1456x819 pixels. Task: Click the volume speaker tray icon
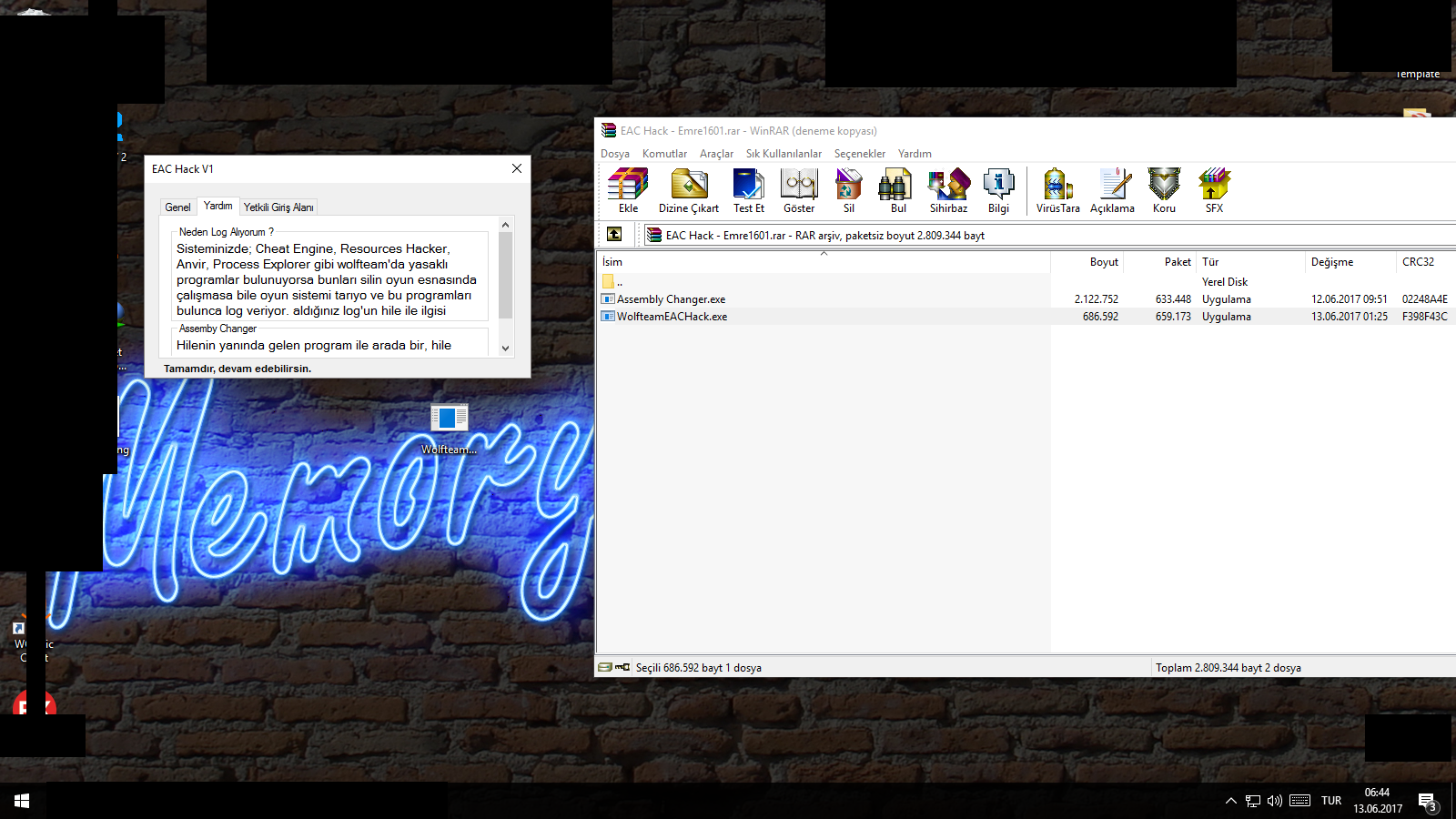(x=1275, y=801)
